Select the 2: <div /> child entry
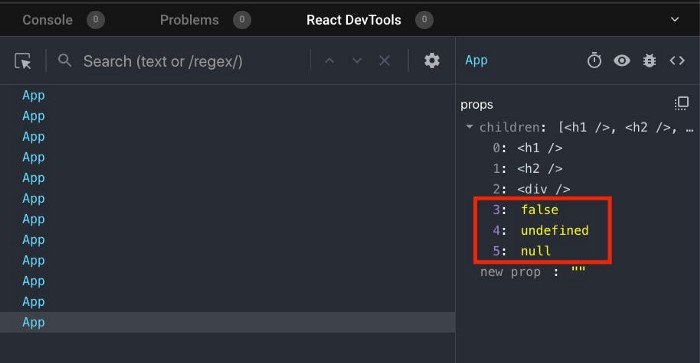The width and height of the screenshot is (700, 363). [531, 189]
